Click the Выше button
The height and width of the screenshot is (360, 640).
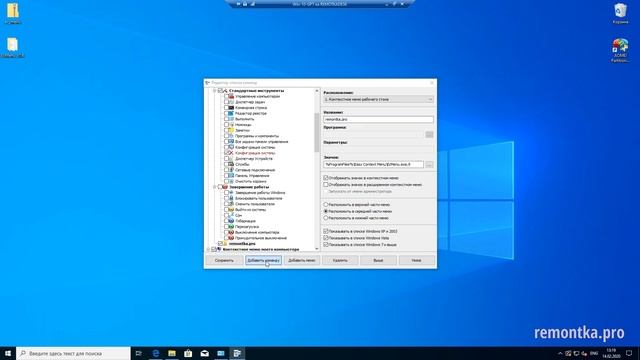coord(378,260)
